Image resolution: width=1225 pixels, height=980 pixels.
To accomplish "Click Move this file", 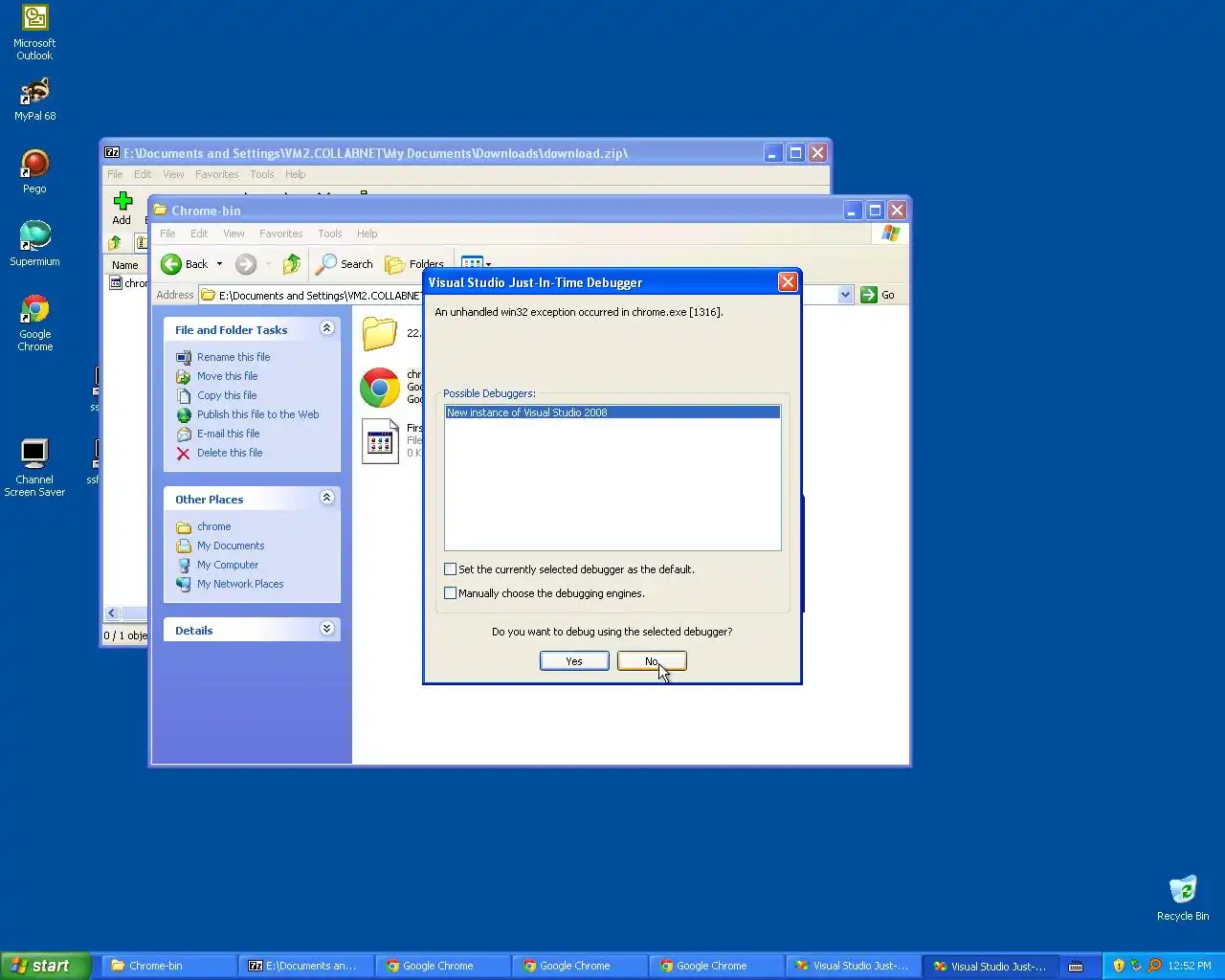I will point(227,376).
